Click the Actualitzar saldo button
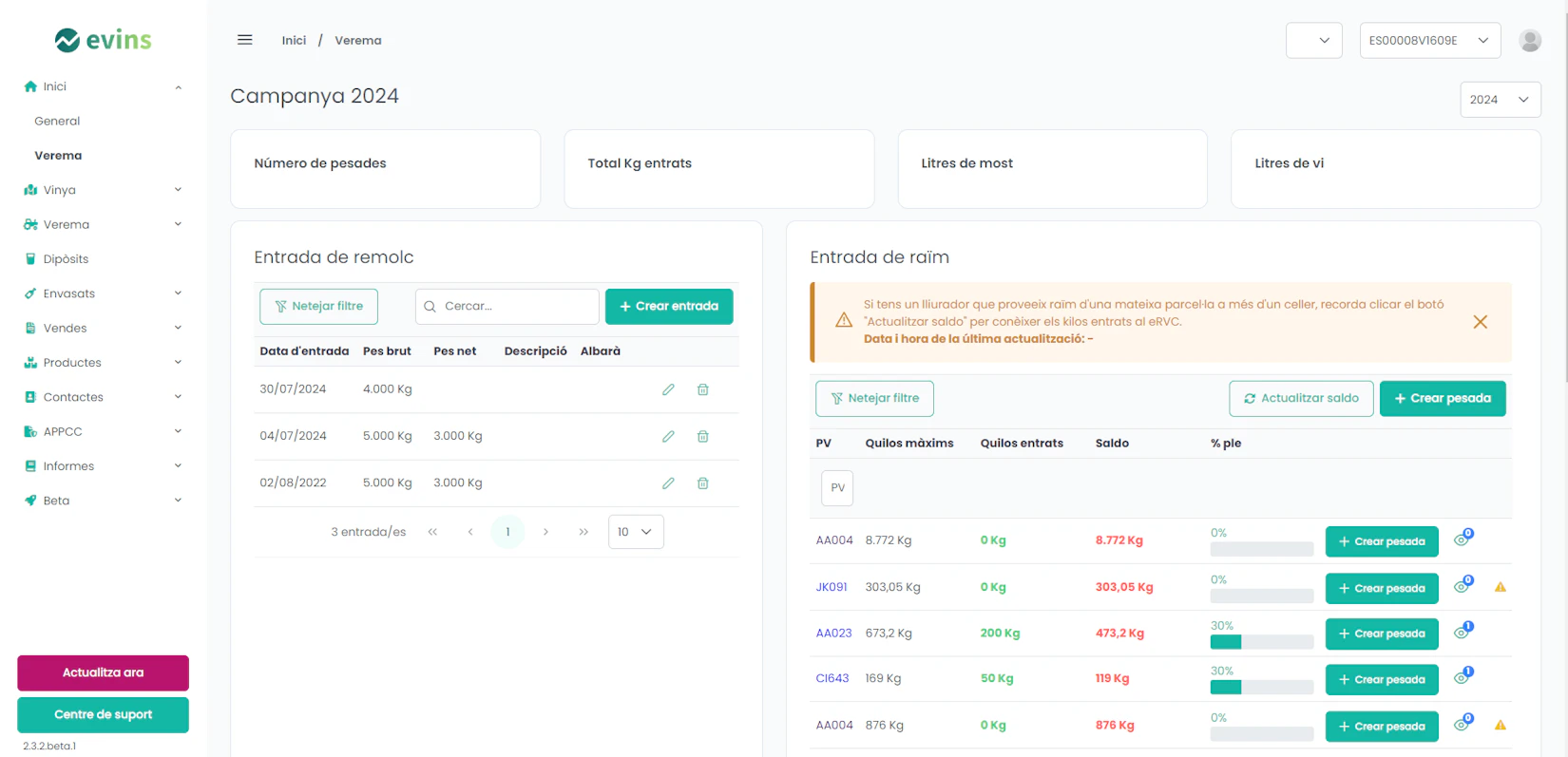This screenshot has height=757, width=1568. pos(1300,398)
